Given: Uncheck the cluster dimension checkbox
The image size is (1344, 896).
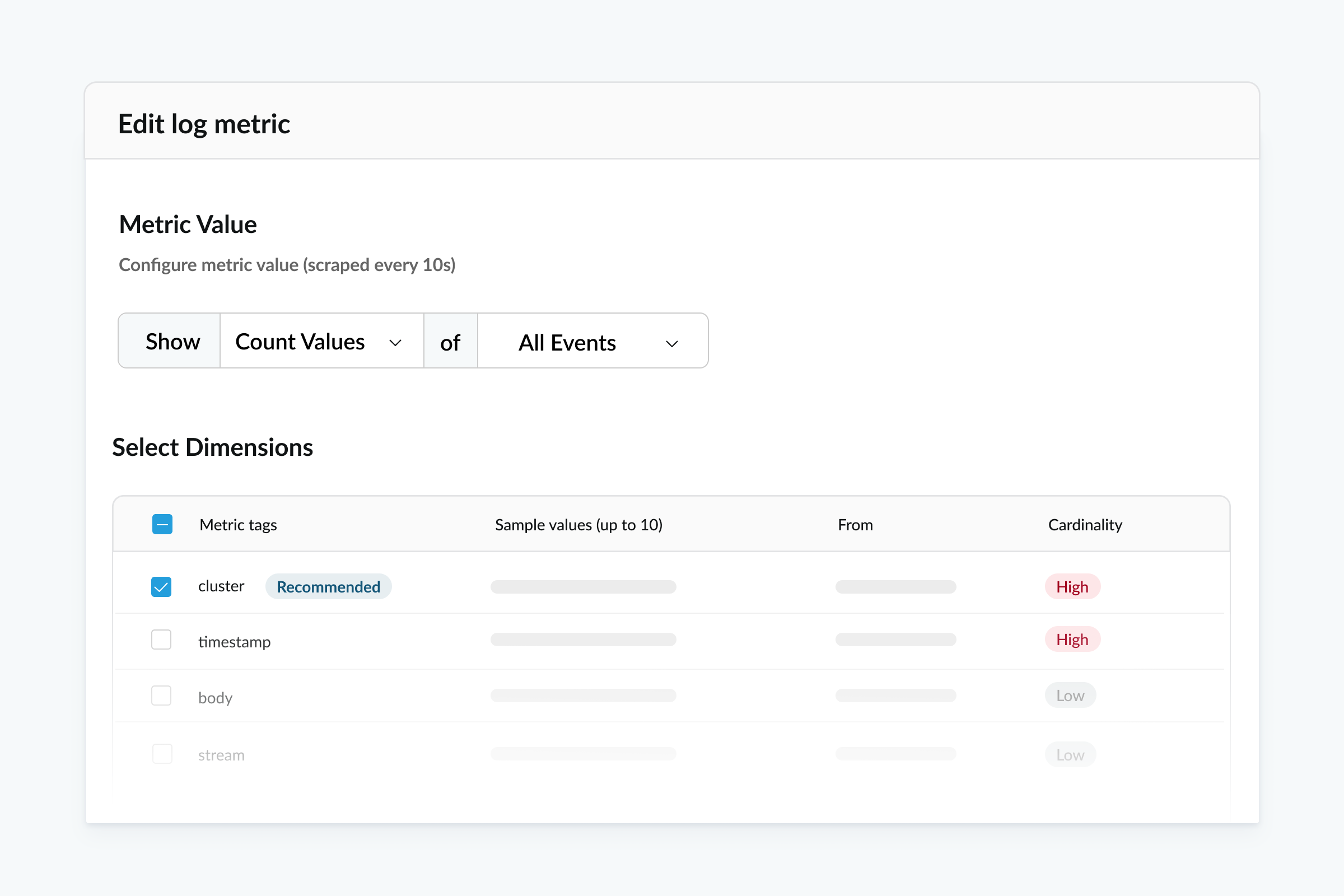Looking at the screenshot, I should click(x=161, y=587).
